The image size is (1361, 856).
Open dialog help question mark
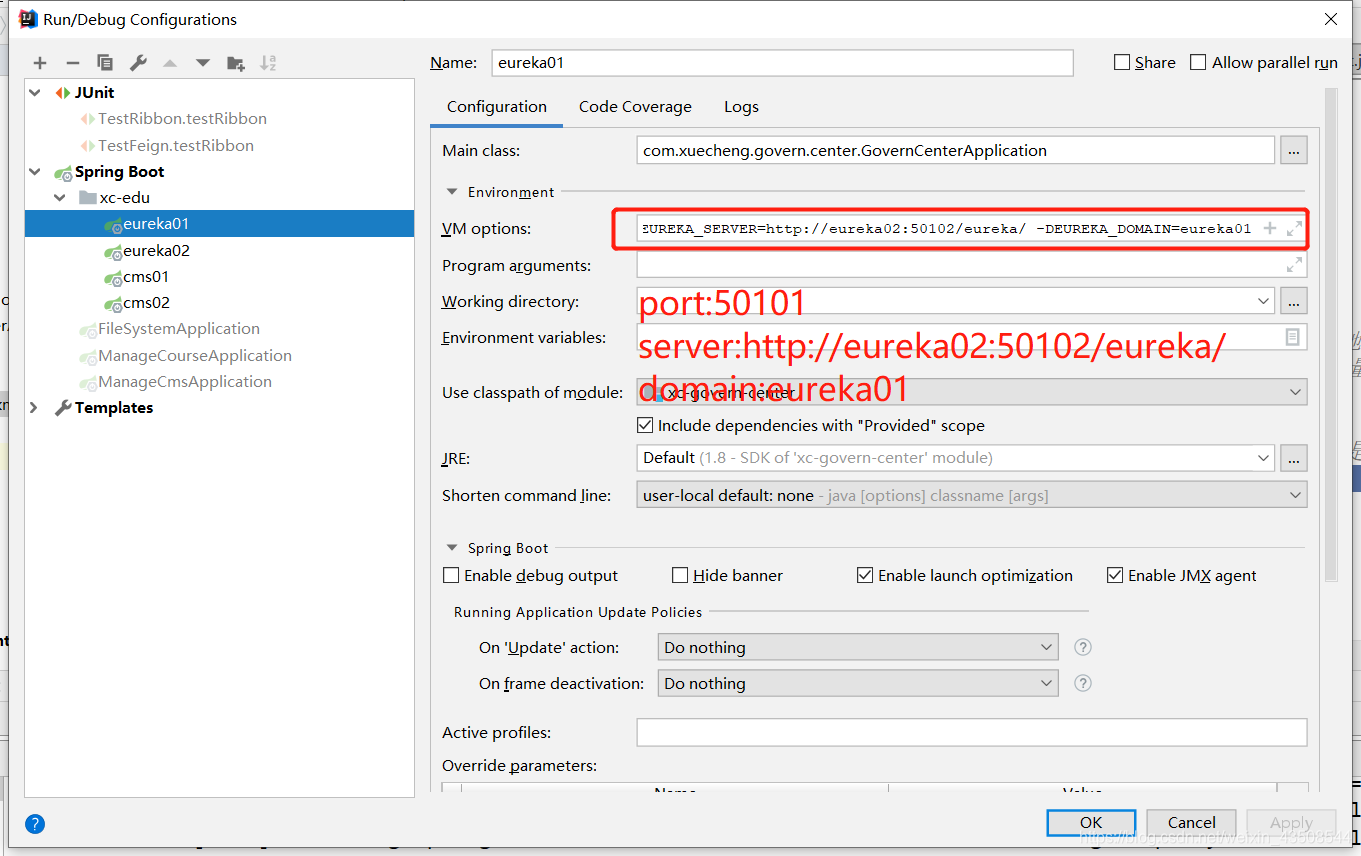point(35,824)
